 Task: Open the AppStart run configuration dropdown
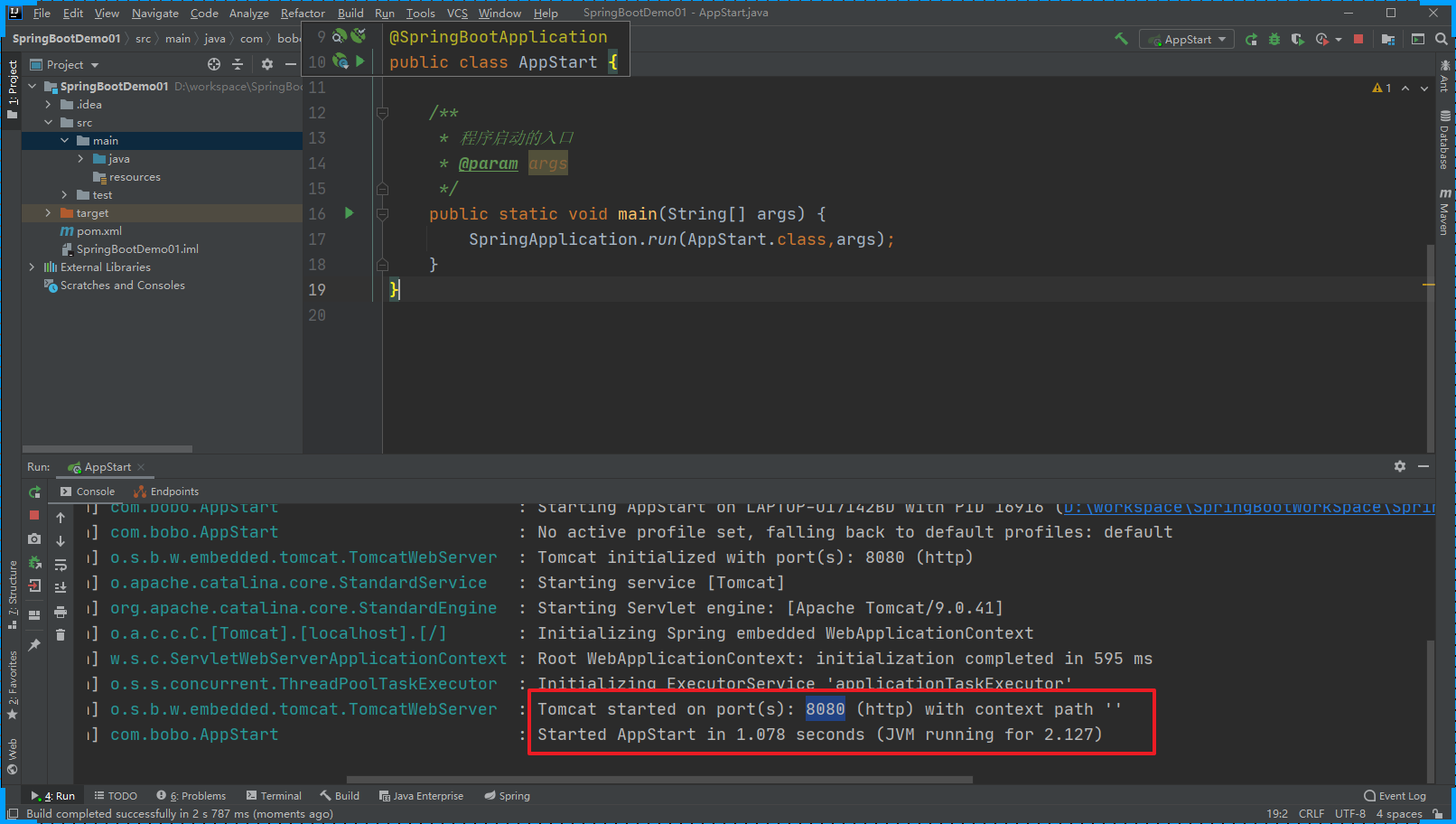tap(1187, 39)
